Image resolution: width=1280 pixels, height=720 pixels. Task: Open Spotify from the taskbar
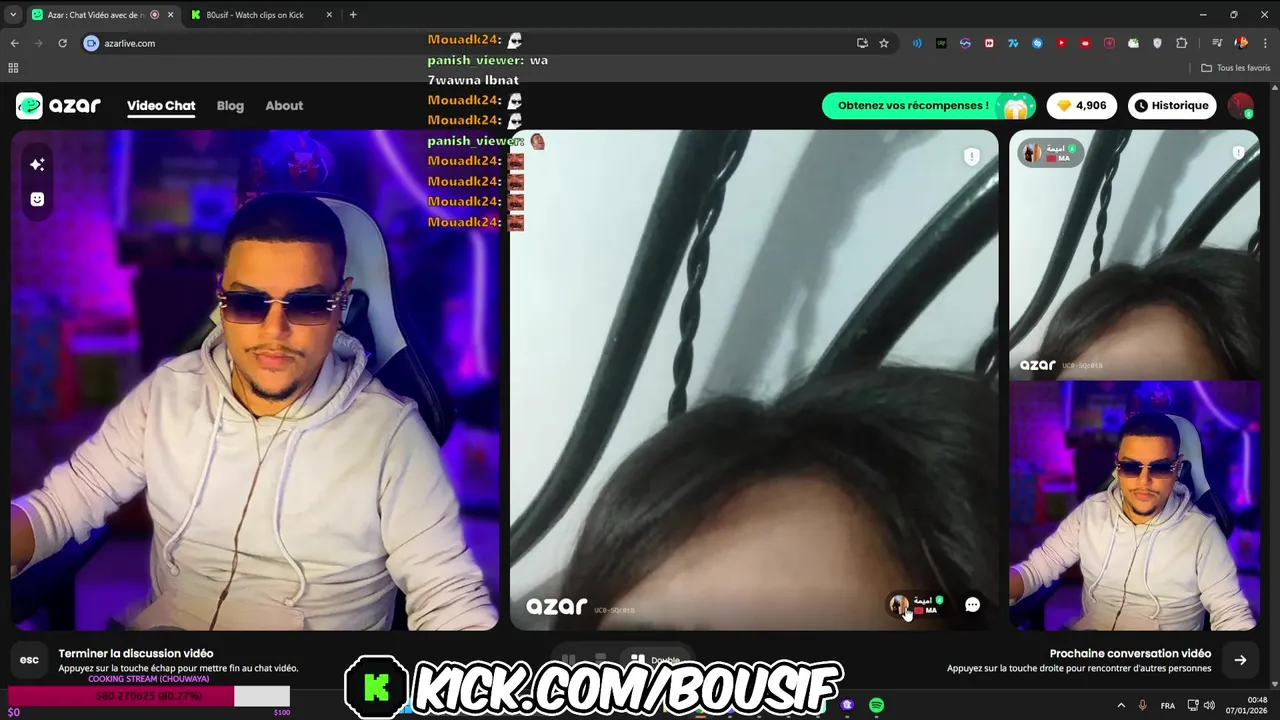[876, 705]
